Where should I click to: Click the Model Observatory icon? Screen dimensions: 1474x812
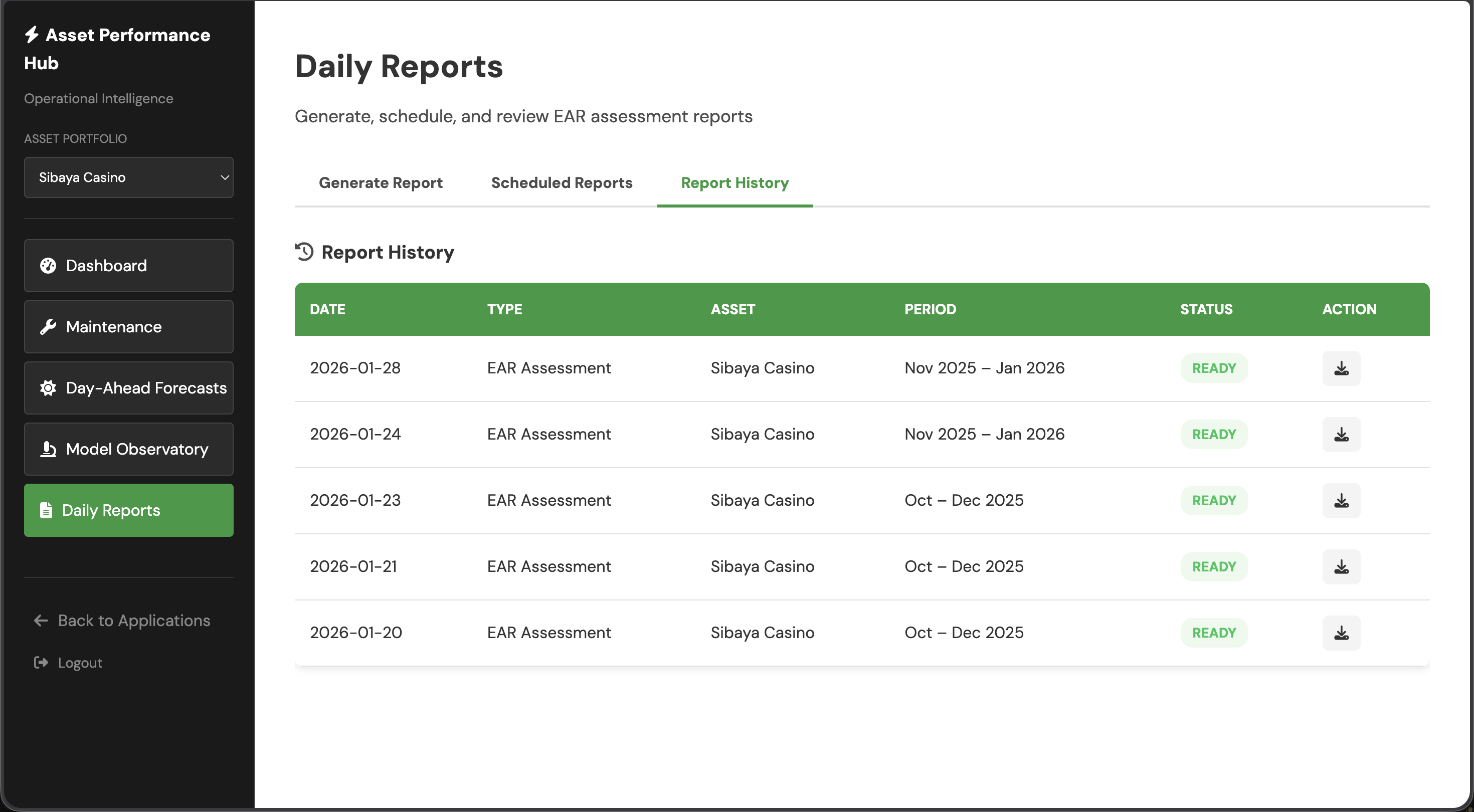tap(48, 449)
